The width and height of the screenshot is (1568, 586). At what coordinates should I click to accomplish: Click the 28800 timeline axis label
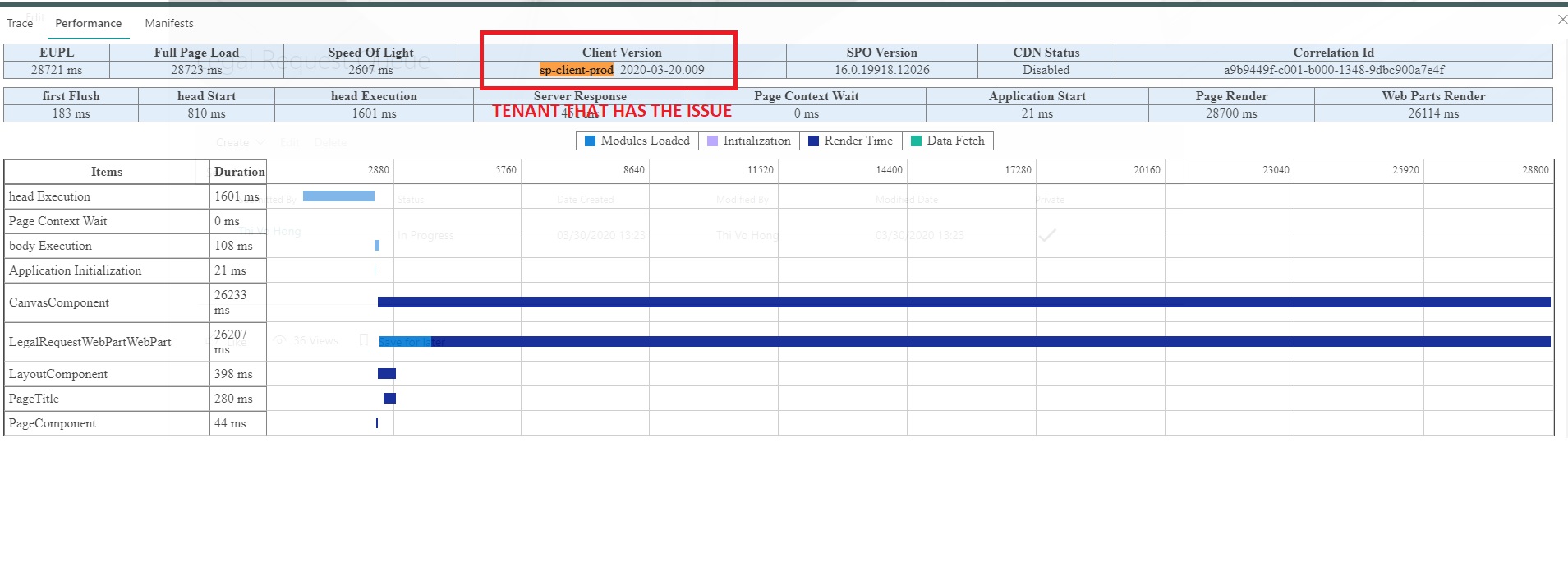point(1535,170)
